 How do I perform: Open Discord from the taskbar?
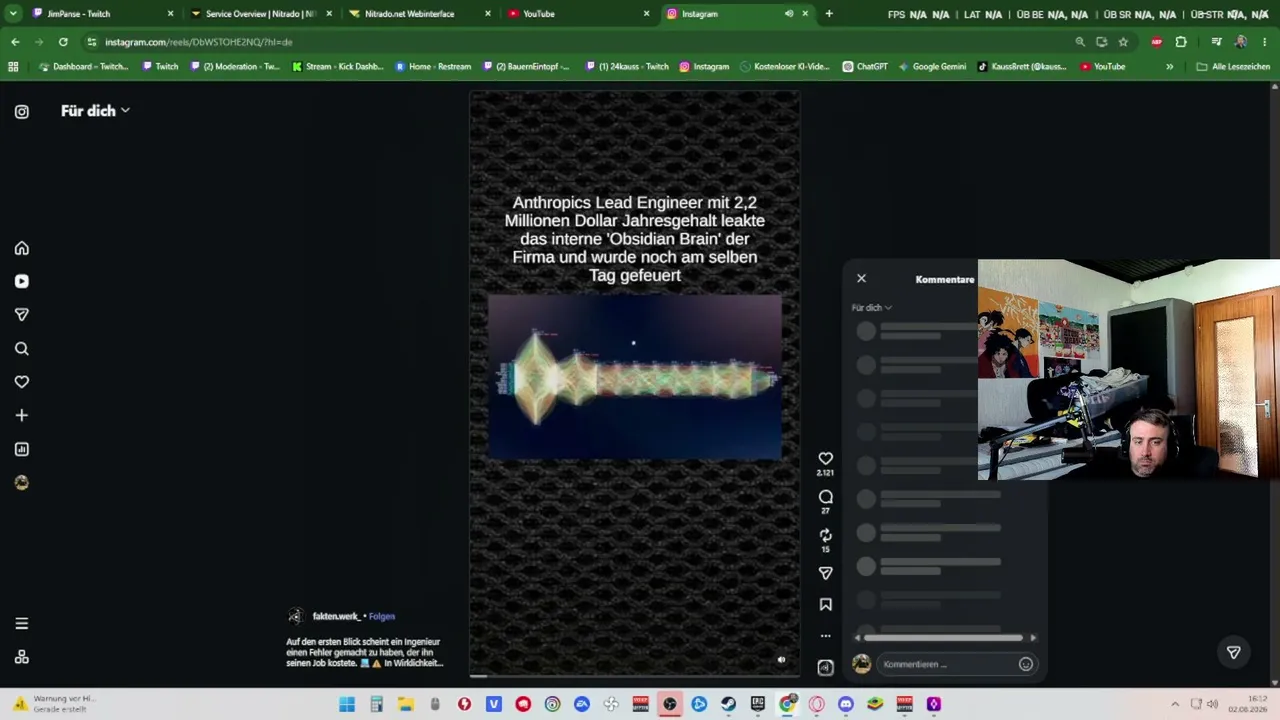pos(846,704)
